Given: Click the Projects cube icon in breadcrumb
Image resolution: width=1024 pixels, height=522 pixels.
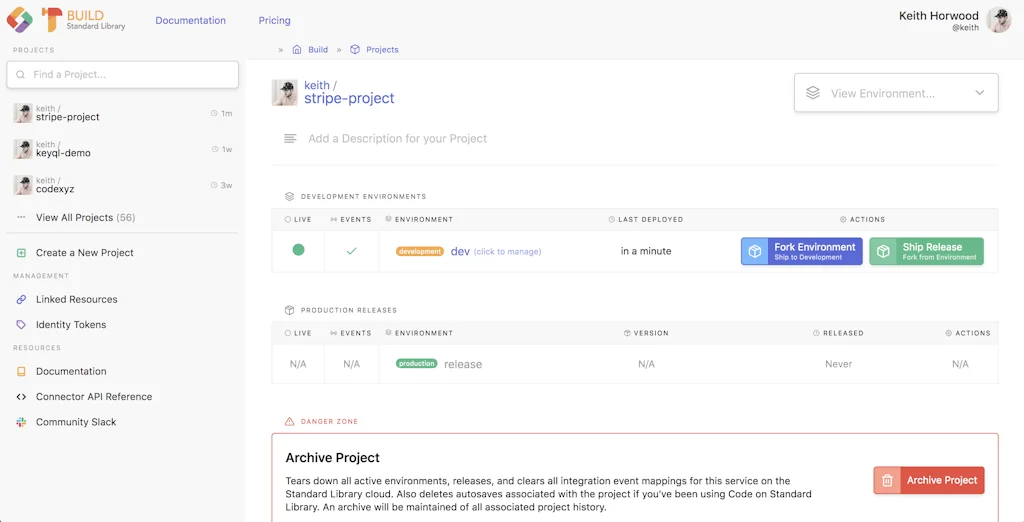Looking at the screenshot, I should click(355, 49).
